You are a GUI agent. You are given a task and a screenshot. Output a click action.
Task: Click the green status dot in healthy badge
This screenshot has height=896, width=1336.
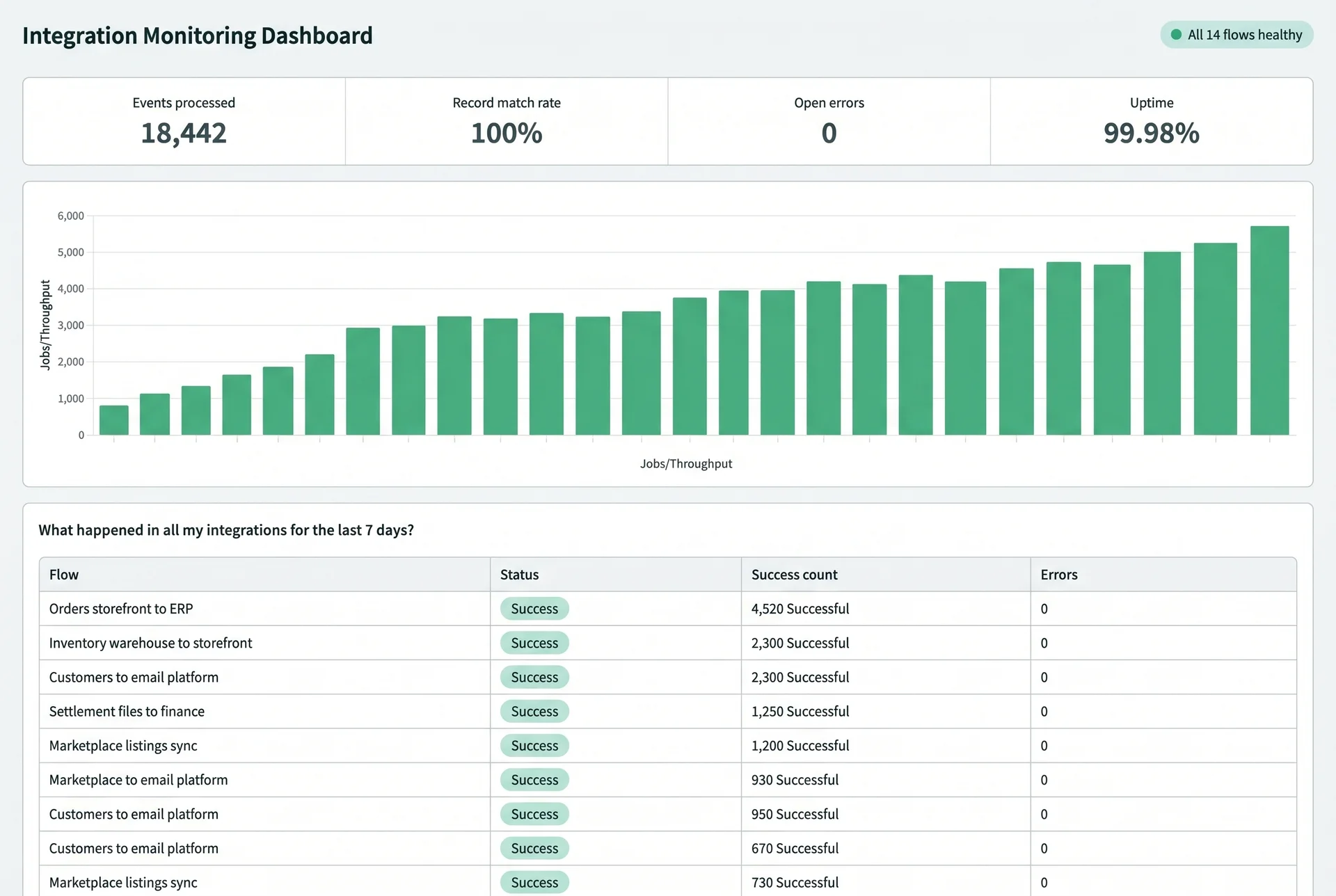pyautogui.click(x=1176, y=35)
